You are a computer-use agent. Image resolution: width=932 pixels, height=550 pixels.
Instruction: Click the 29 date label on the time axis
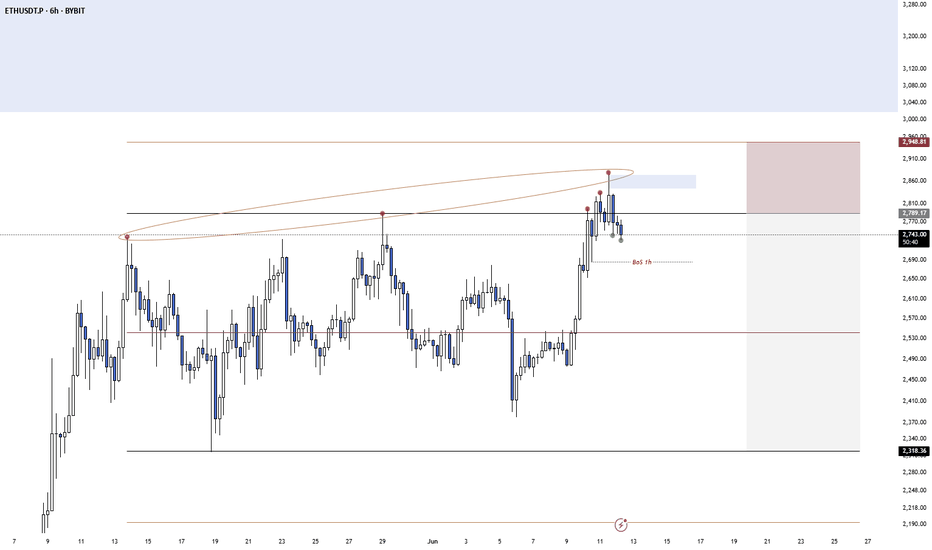tap(382, 542)
